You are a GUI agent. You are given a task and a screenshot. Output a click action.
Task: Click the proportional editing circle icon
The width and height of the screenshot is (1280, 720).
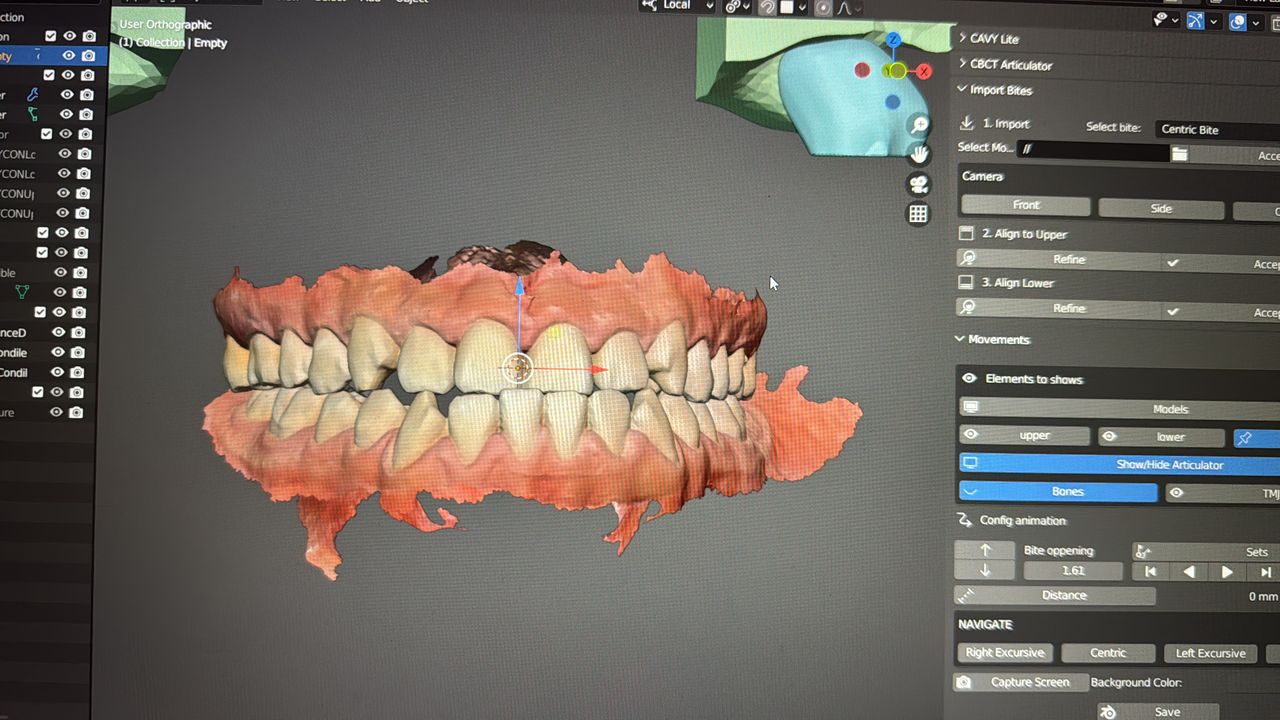point(823,7)
